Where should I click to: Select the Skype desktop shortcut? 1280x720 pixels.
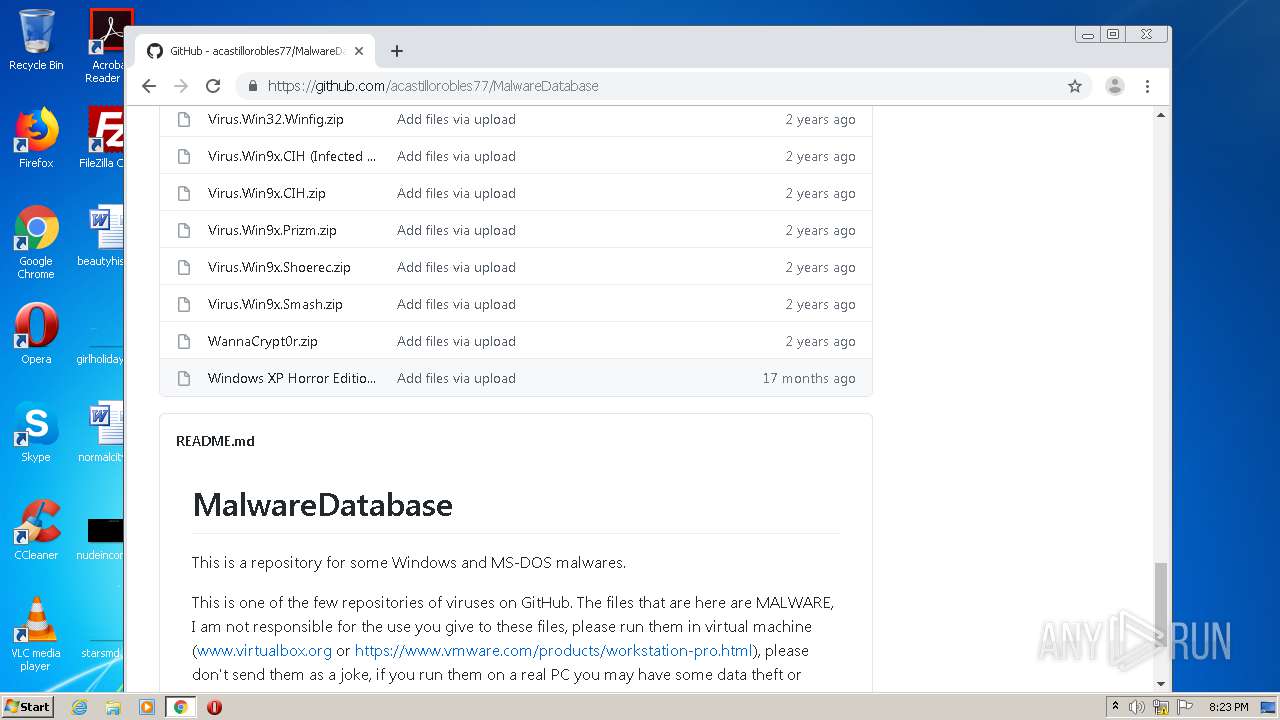[36, 432]
